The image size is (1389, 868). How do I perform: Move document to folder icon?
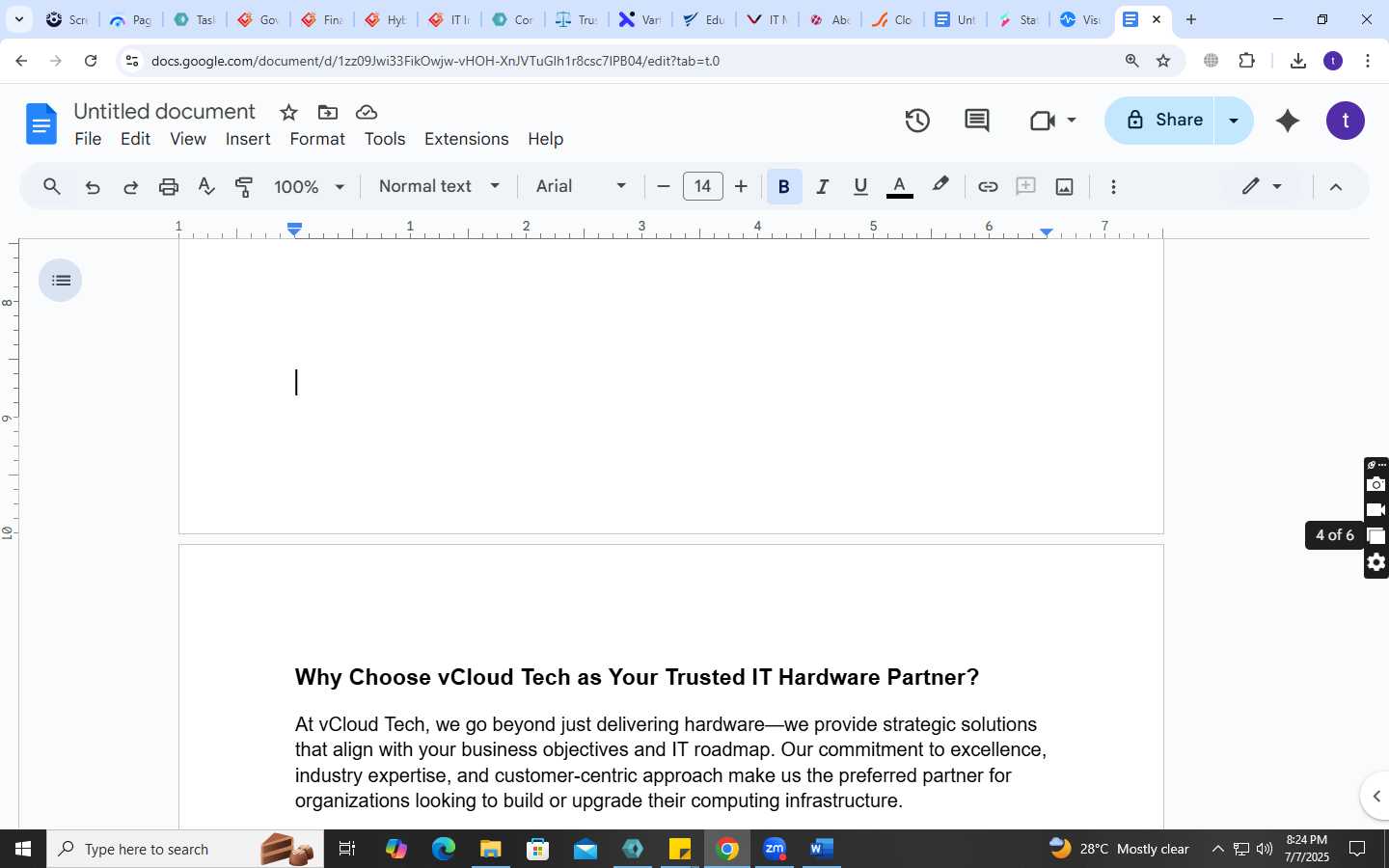click(x=328, y=112)
